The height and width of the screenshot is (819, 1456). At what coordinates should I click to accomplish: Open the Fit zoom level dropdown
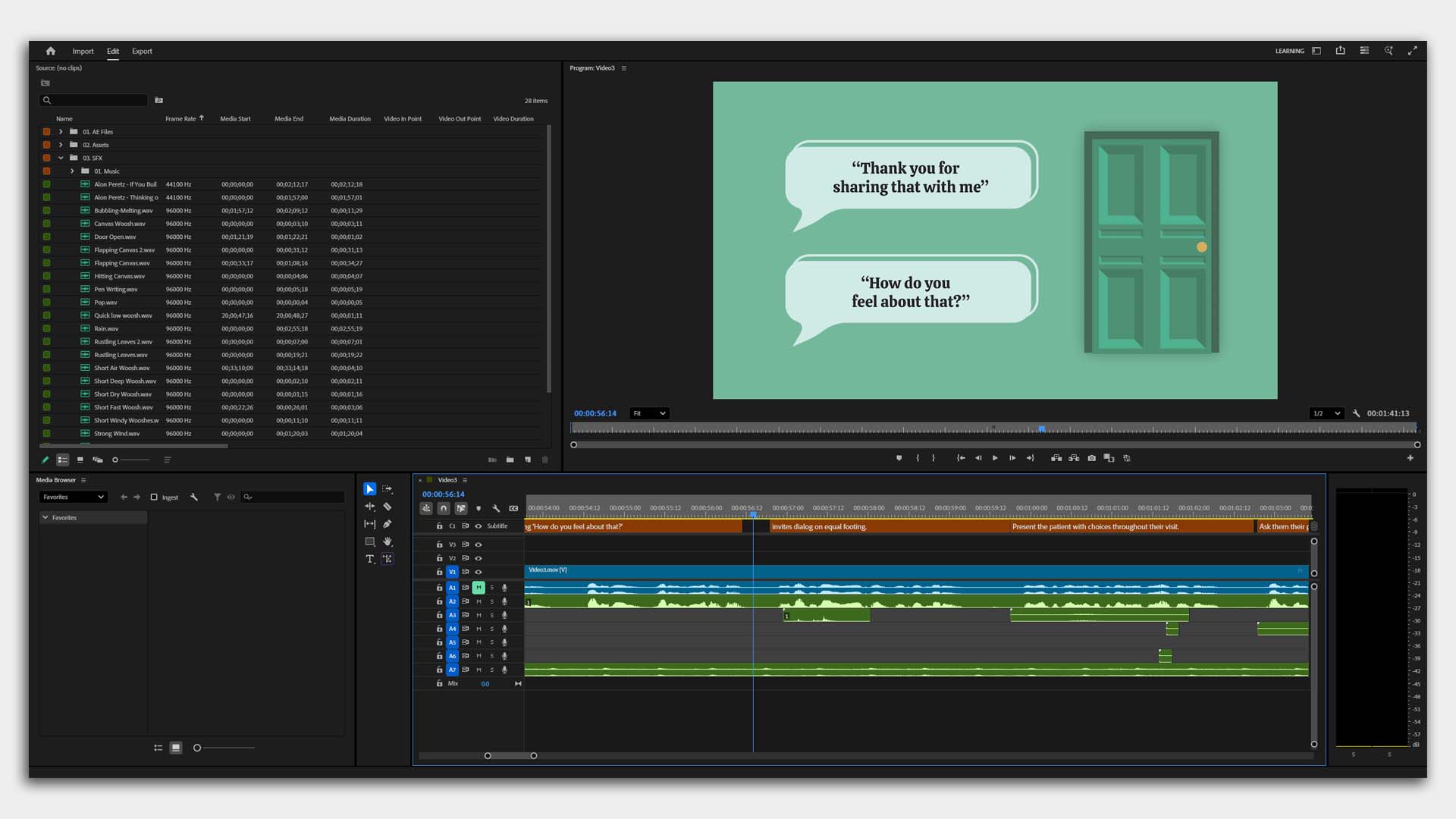tap(649, 413)
